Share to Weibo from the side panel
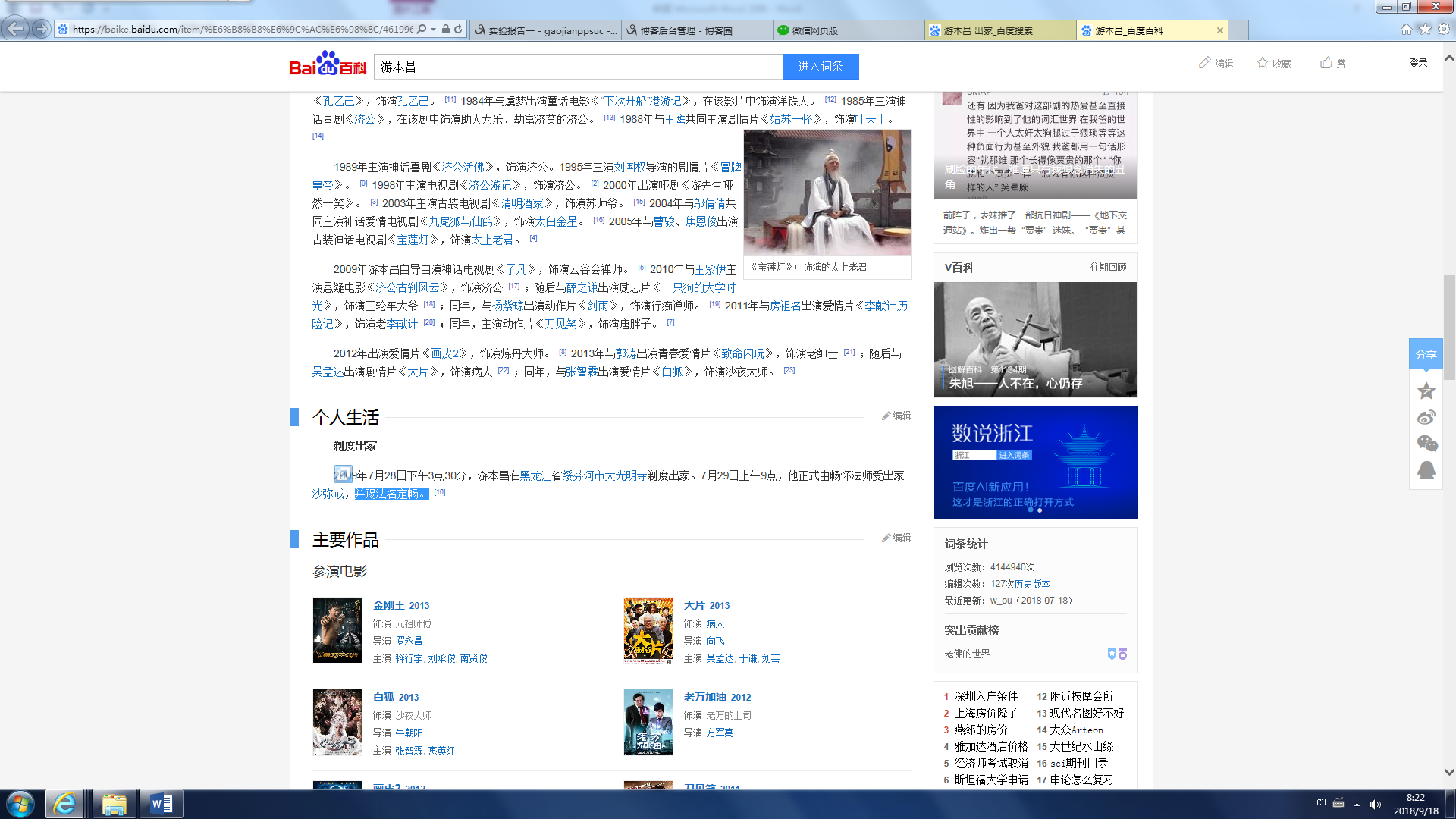 (1426, 418)
